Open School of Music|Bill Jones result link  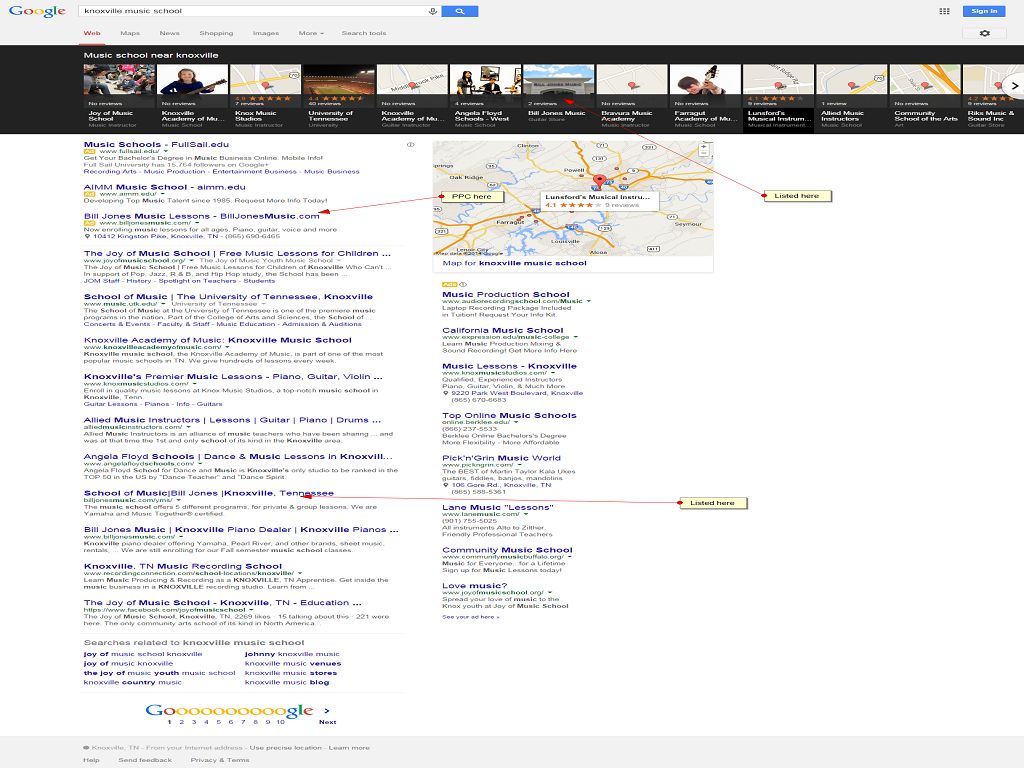(208, 493)
